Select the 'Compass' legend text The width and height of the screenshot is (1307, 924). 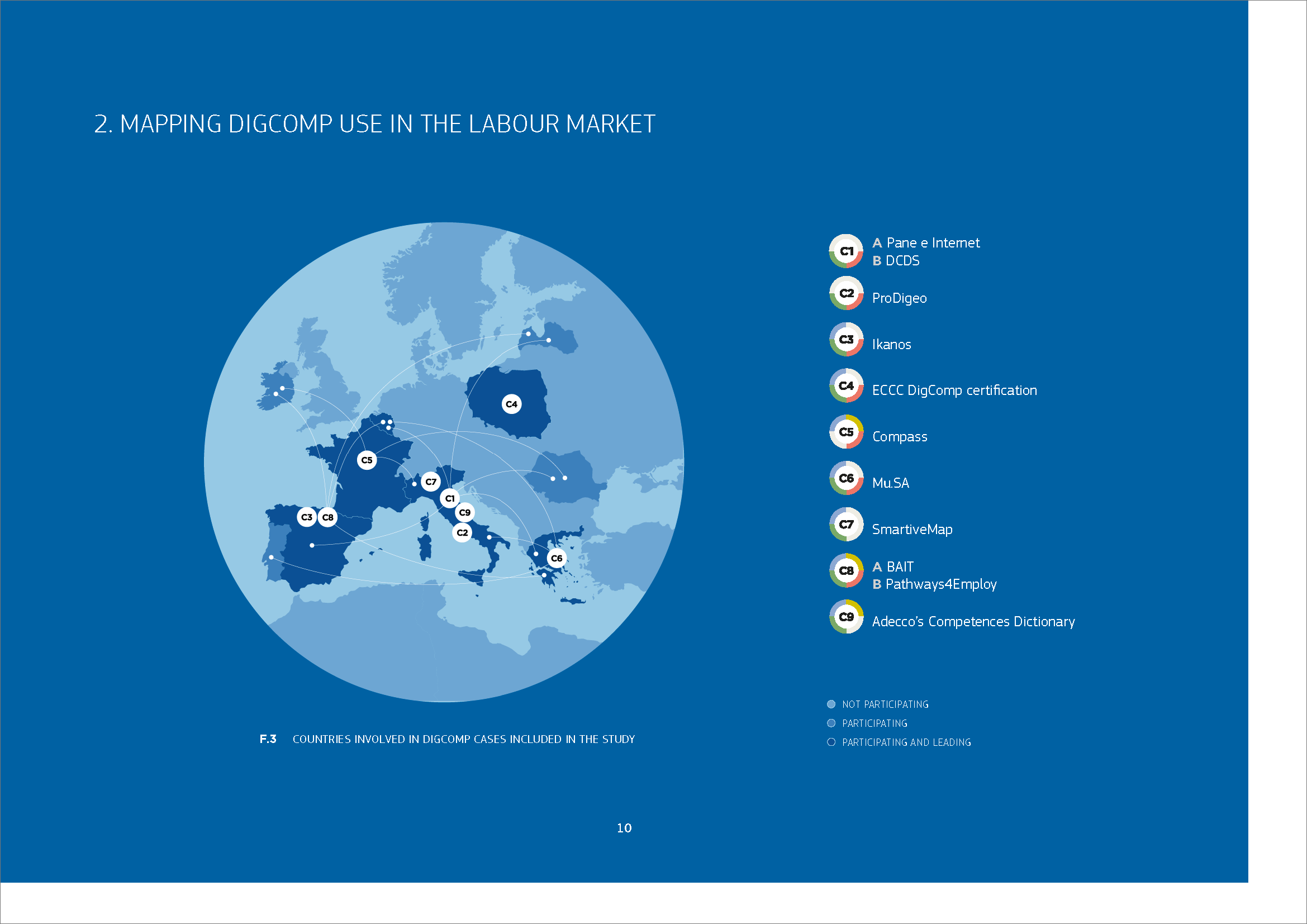tap(900, 437)
